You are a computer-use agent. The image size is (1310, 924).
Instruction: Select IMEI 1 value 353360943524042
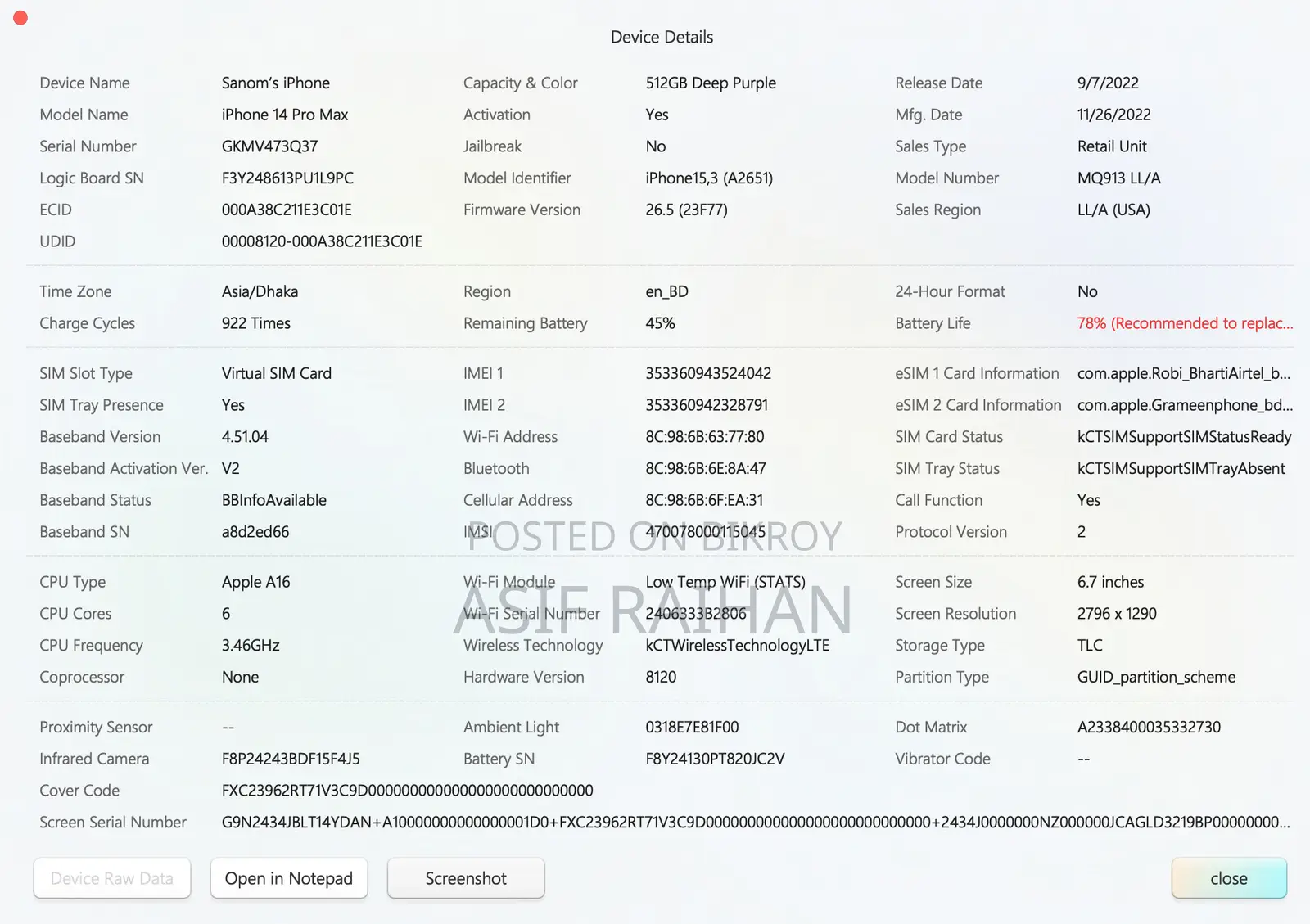point(708,373)
